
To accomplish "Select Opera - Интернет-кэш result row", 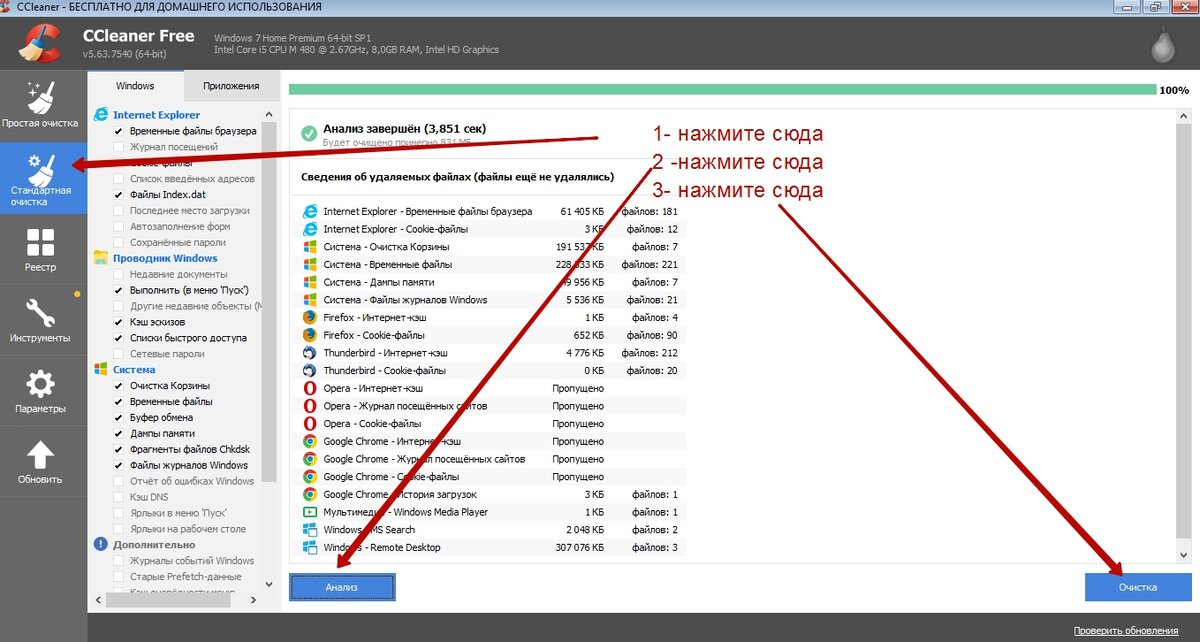I will 494,388.
